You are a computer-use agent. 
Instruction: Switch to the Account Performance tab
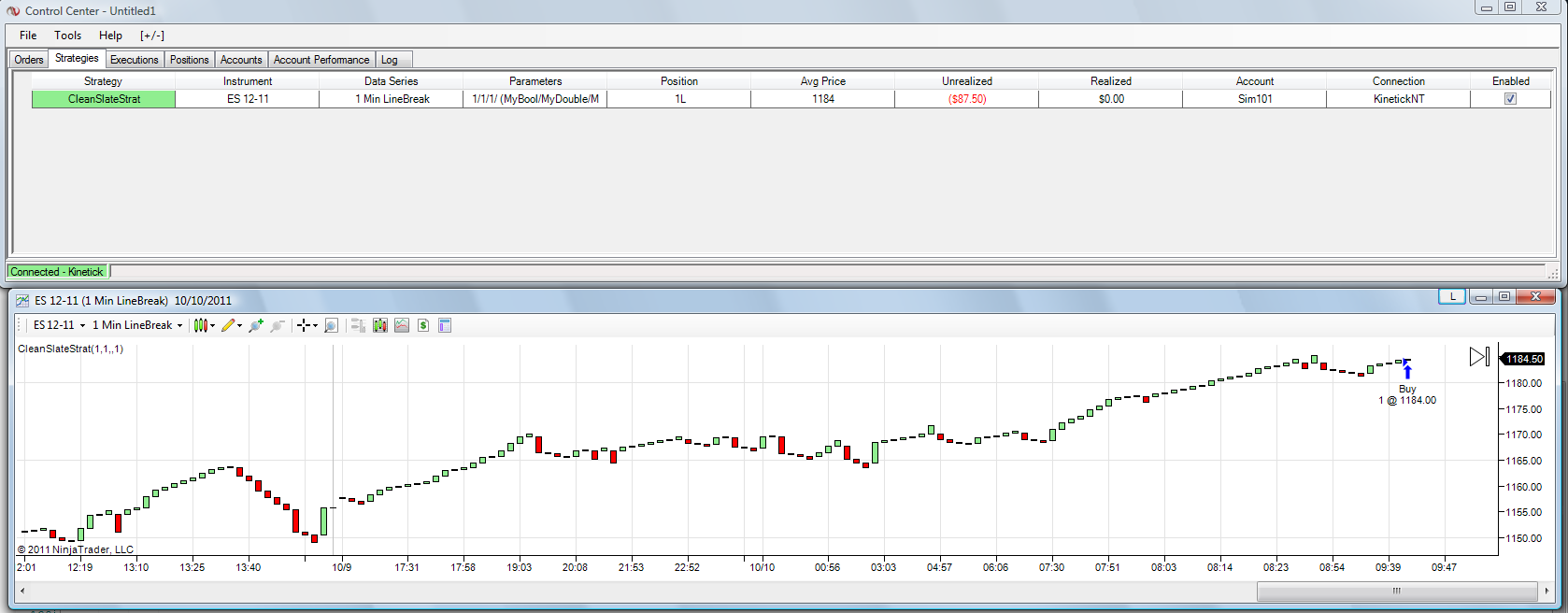(321, 60)
